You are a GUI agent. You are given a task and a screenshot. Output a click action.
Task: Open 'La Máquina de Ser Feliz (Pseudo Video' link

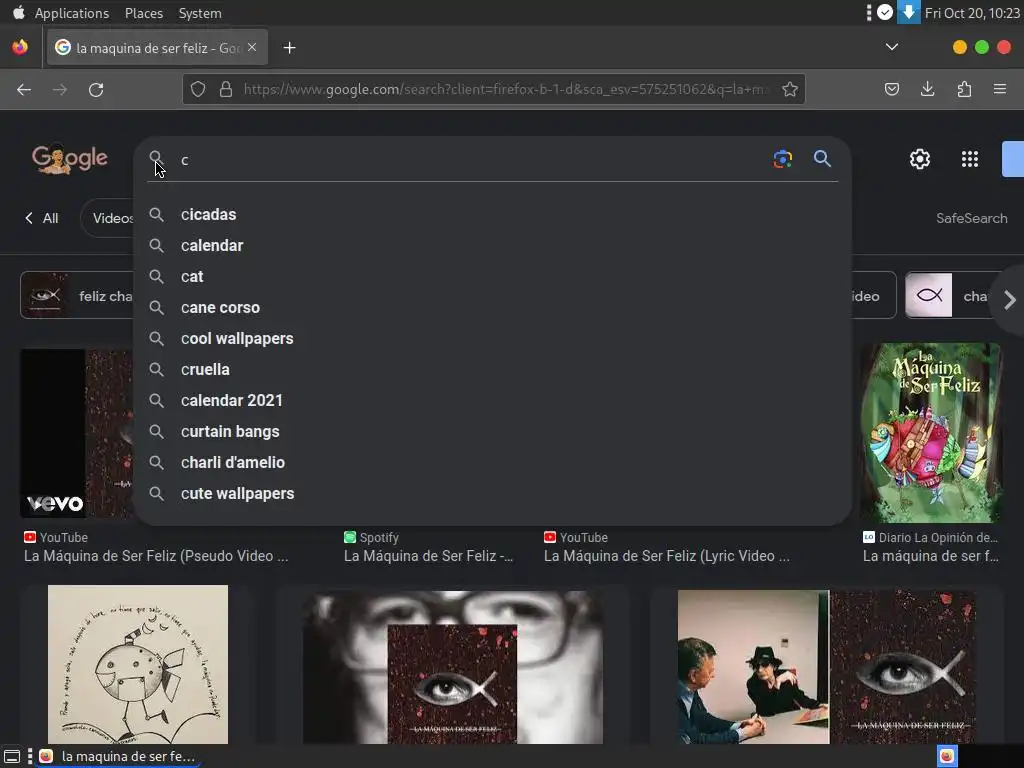(x=156, y=556)
